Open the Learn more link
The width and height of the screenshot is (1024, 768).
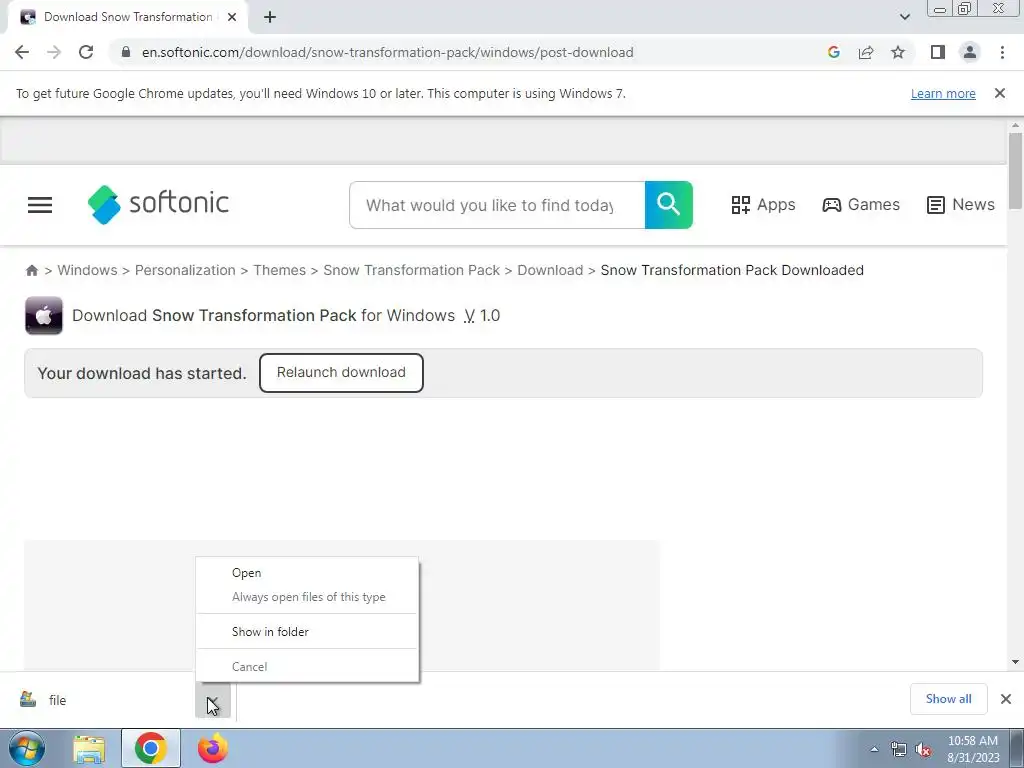click(x=943, y=94)
